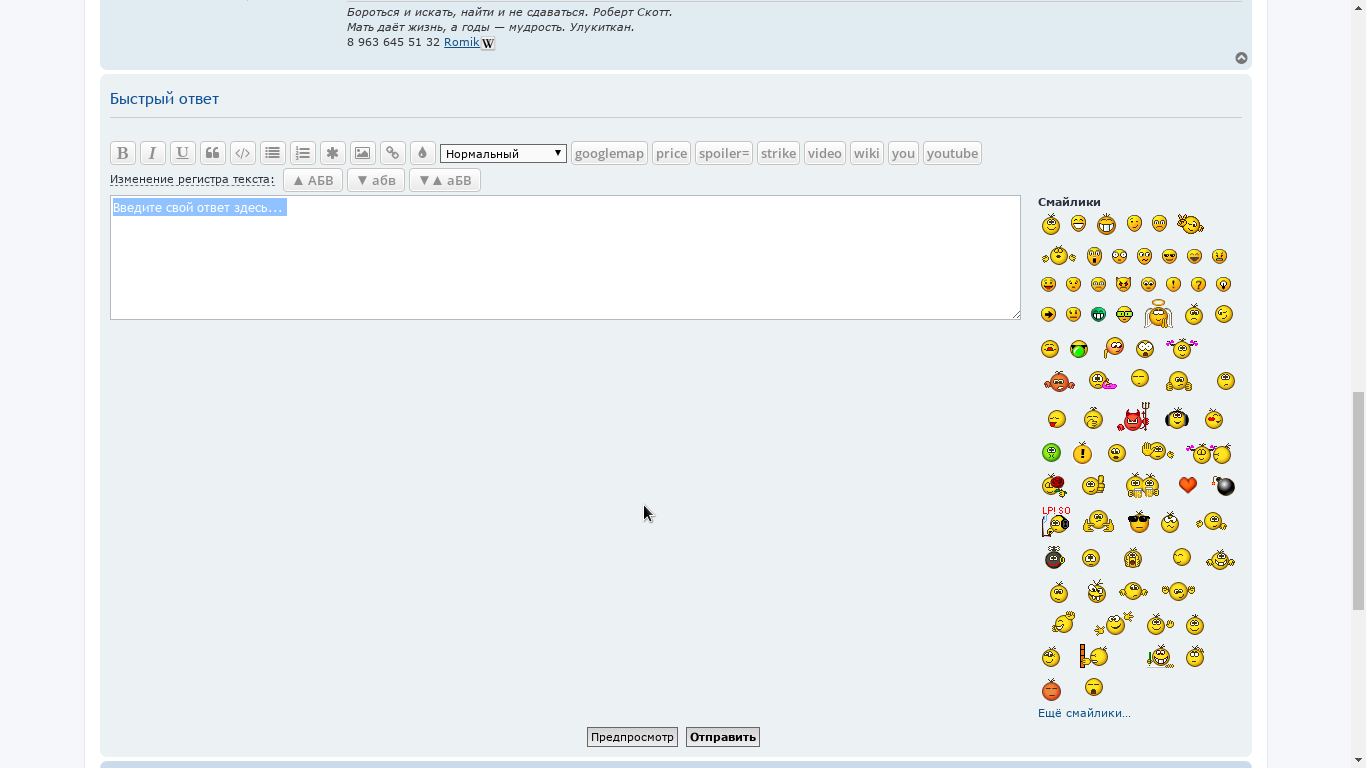
Task: Apply the strike tag button
Action: pos(778,153)
